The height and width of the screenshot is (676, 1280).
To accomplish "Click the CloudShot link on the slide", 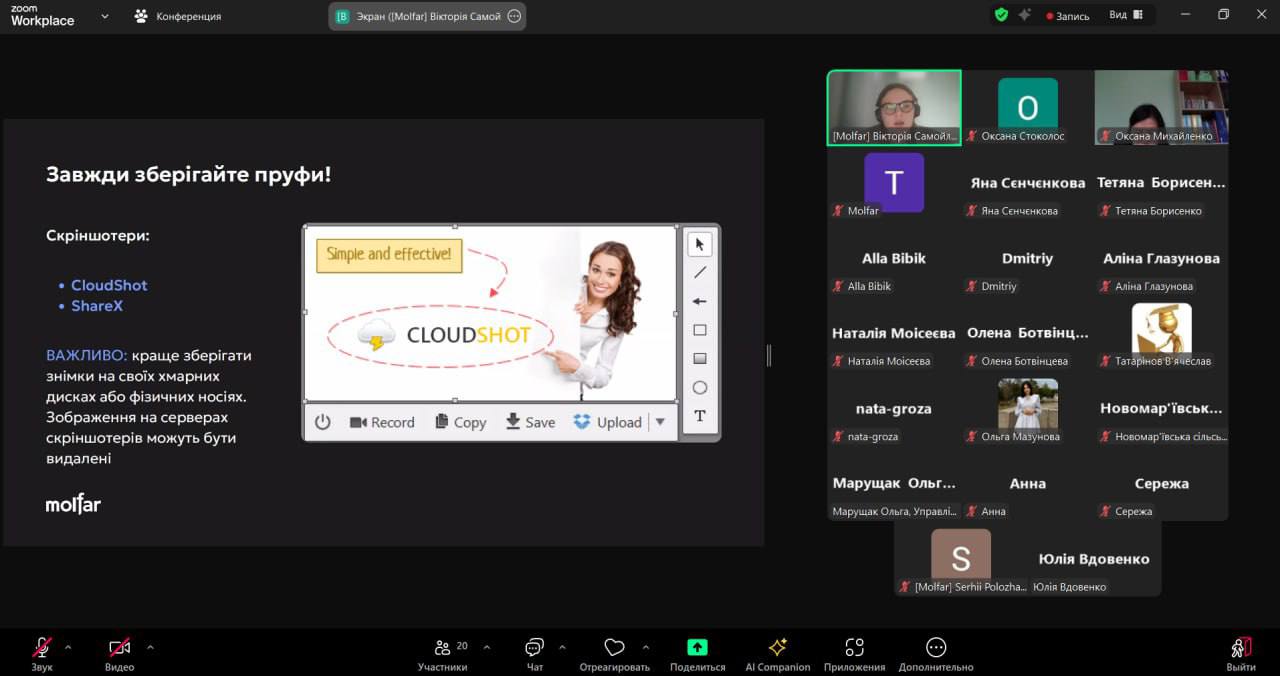I will coord(109,285).
